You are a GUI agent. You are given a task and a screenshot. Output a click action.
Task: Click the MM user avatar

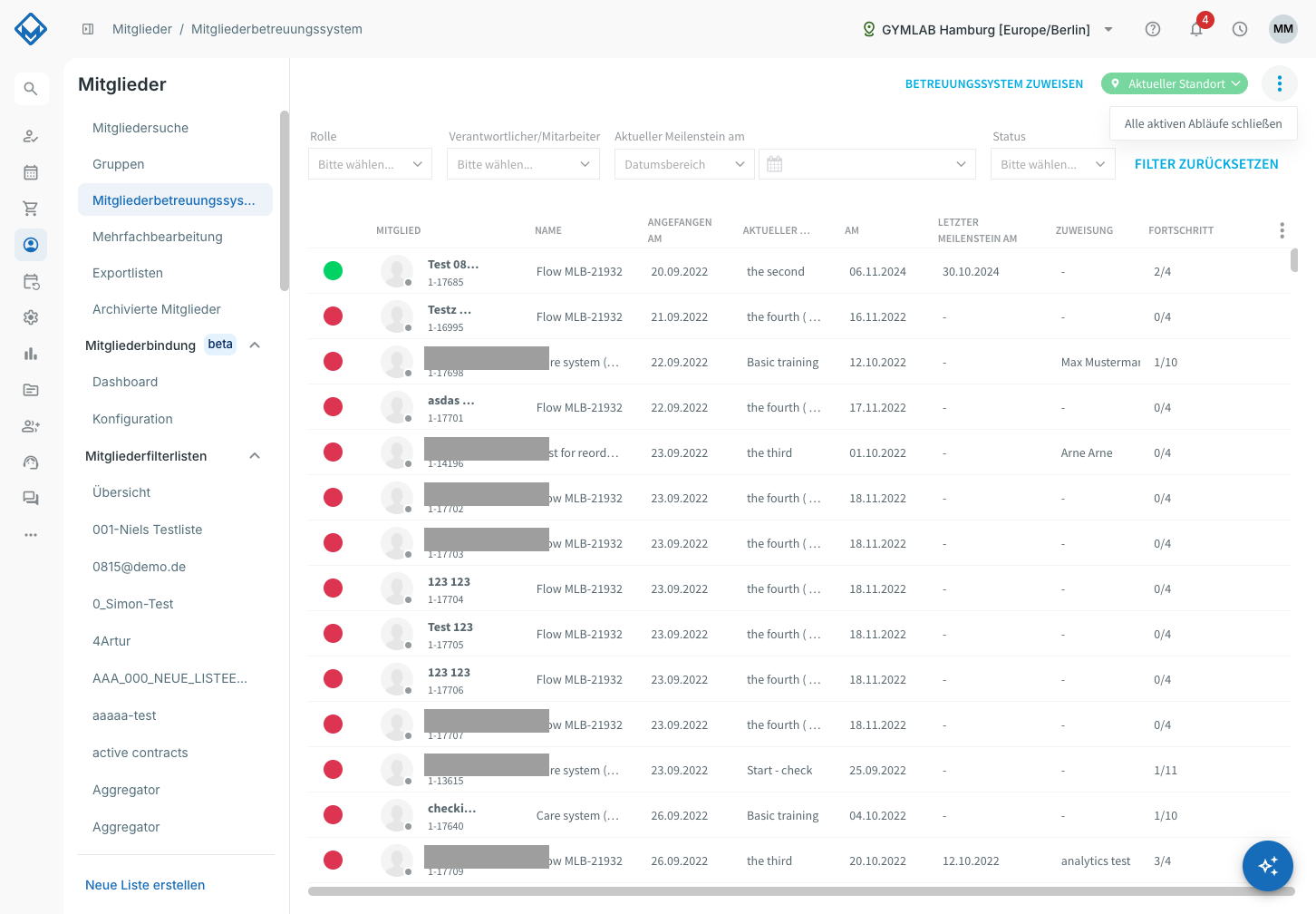[1283, 29]
